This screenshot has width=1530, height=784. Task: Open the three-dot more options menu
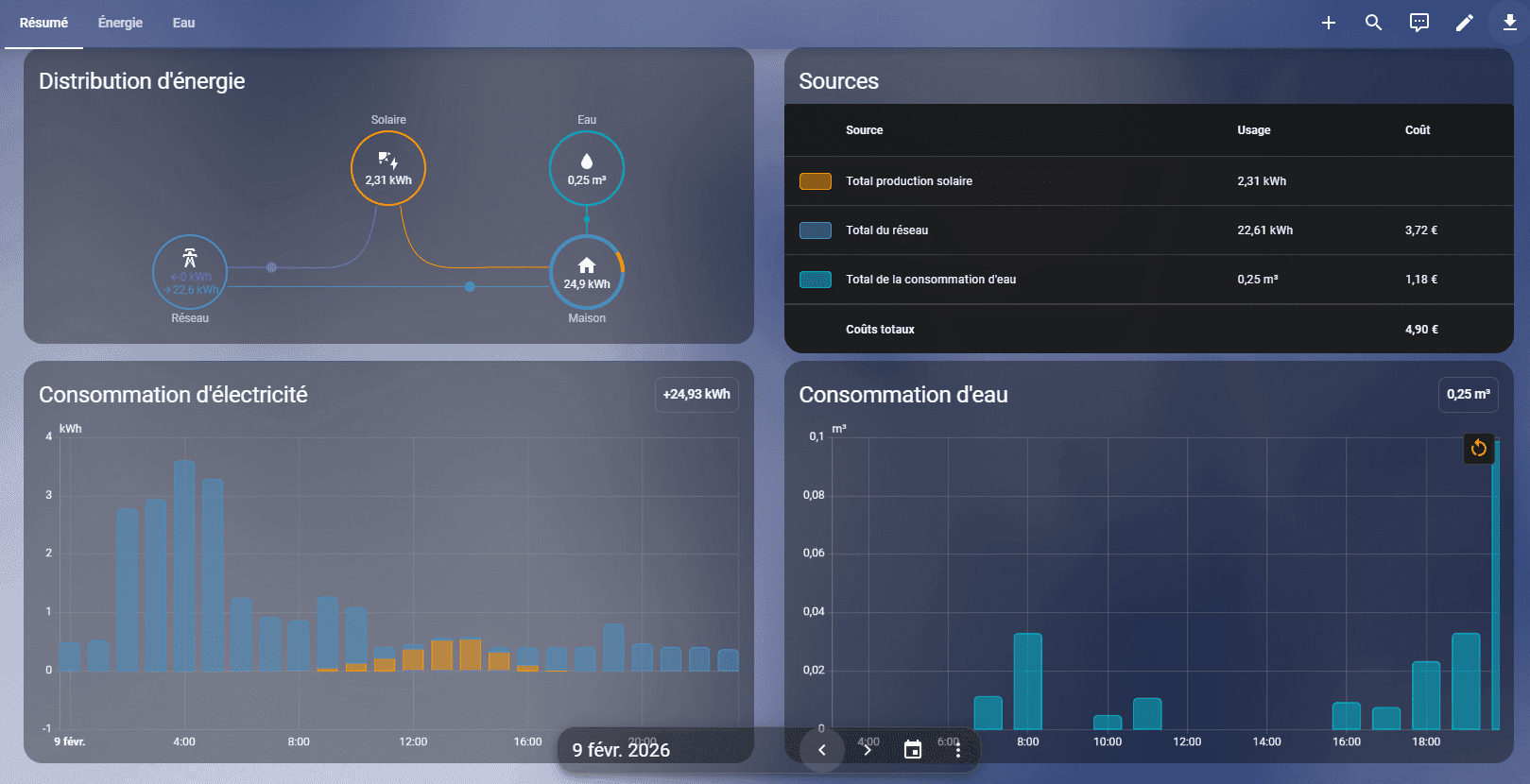click(958, 750)
